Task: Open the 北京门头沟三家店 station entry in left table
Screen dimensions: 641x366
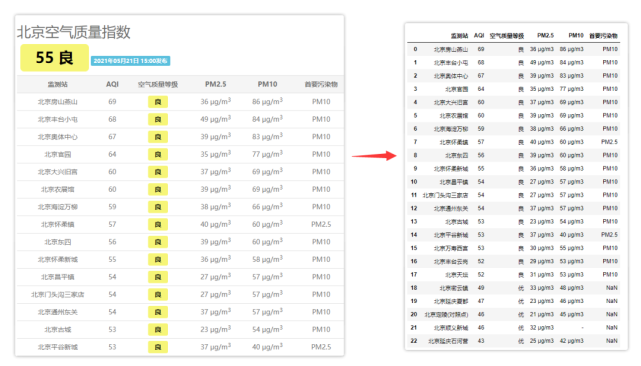Action: coord(58,294)
